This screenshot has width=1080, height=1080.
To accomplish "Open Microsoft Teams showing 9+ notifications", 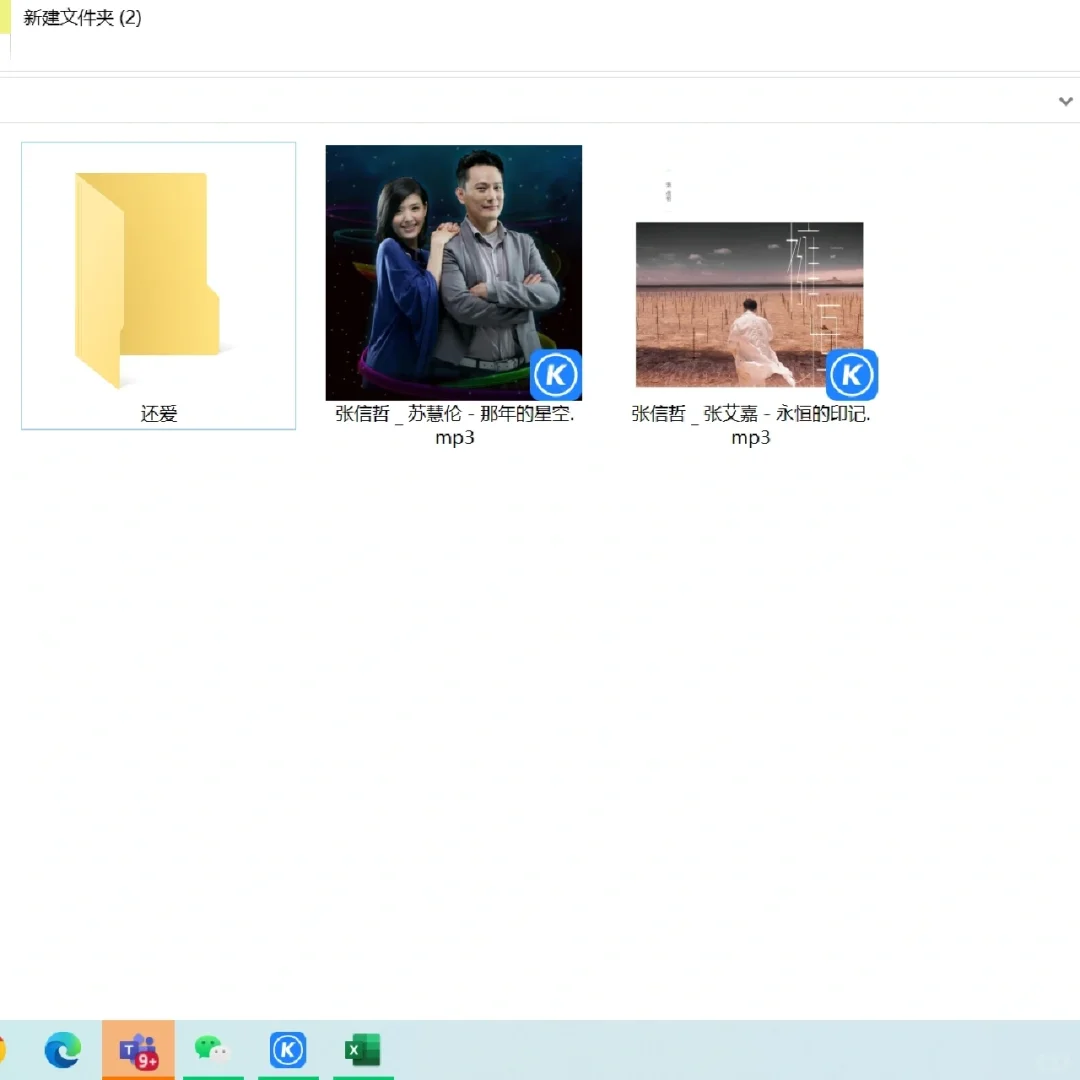I will pos(138,1050).
